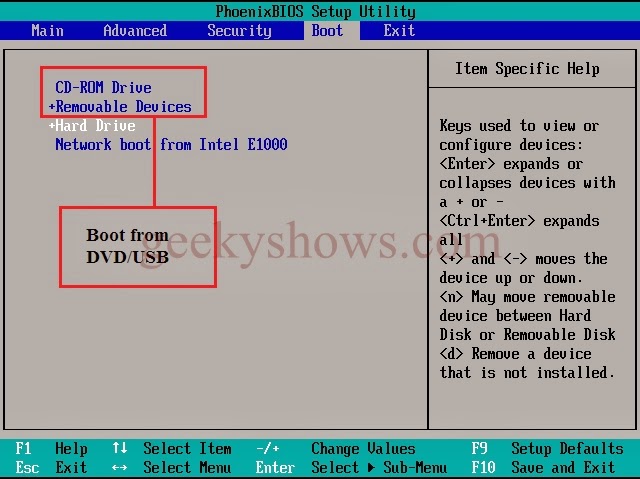Click the F1 Help hint
This screenshot has width=640, height=479.
(x=51, y=449)
